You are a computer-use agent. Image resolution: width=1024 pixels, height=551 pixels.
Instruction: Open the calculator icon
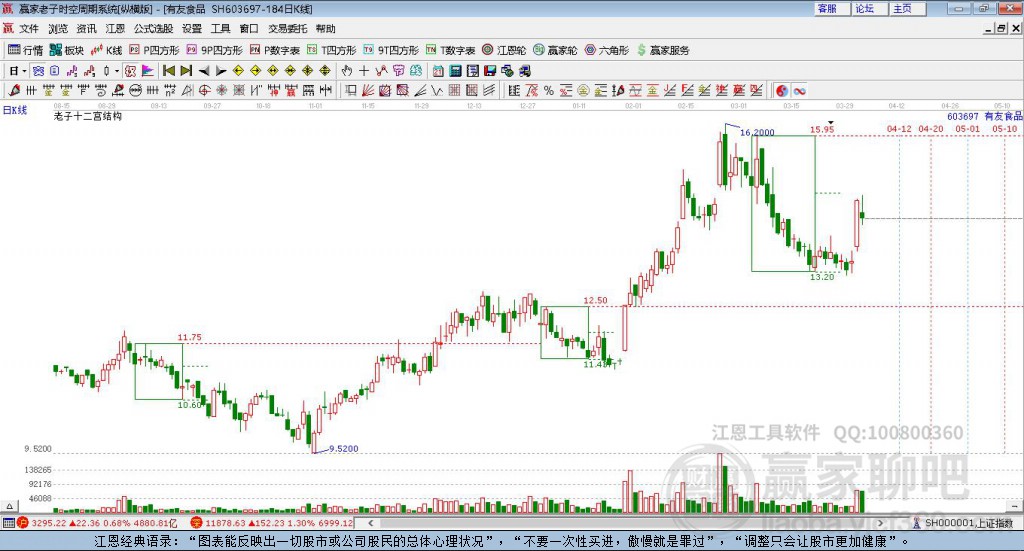coord(456,71)
